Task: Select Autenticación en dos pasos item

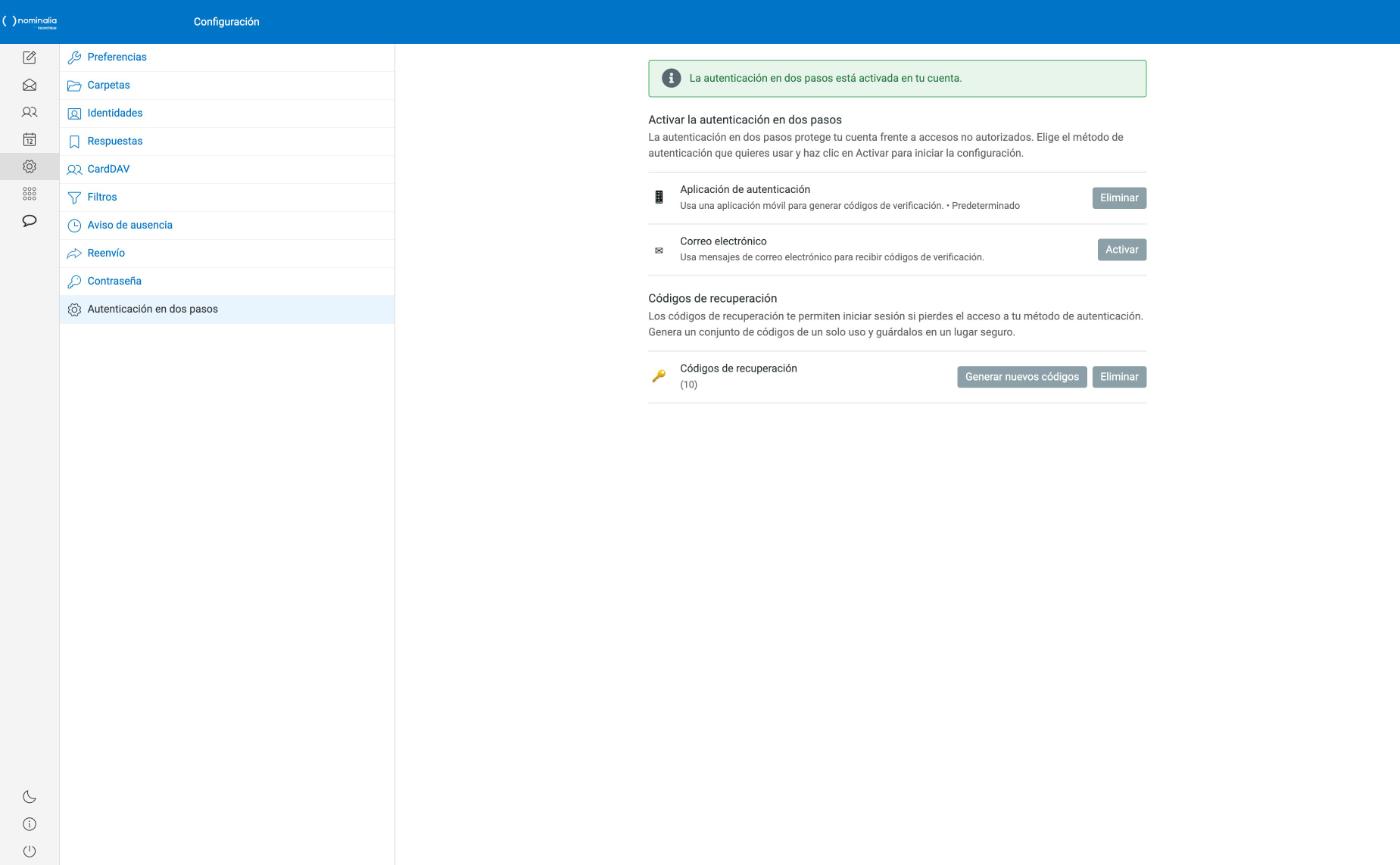Action: click(x=227, y=309)
